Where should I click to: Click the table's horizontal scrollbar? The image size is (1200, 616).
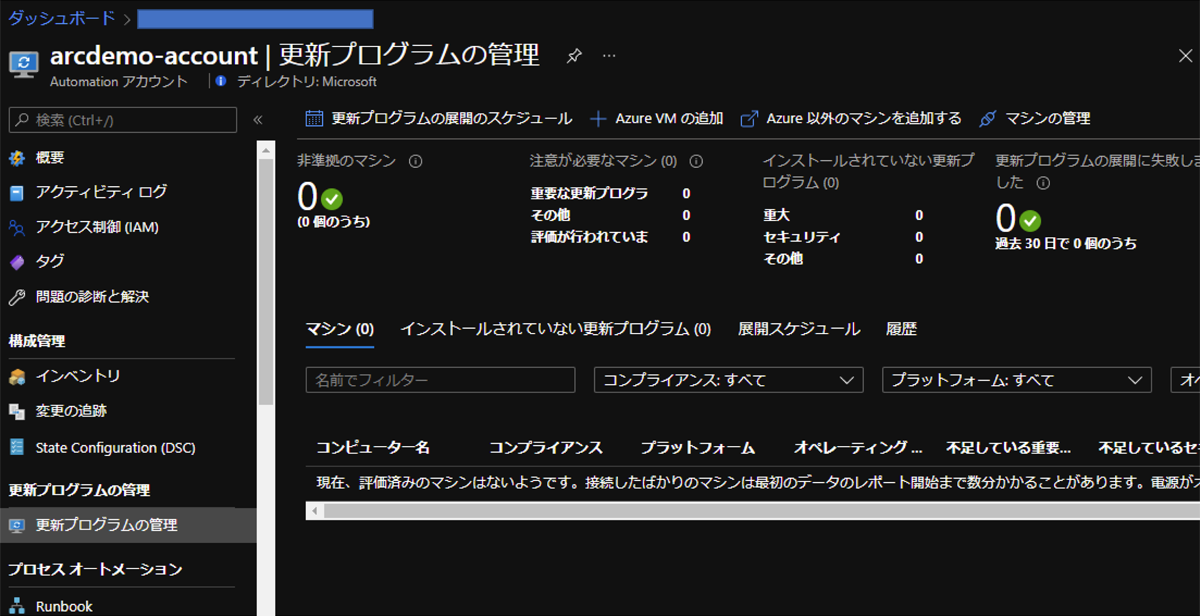(760, 511)
